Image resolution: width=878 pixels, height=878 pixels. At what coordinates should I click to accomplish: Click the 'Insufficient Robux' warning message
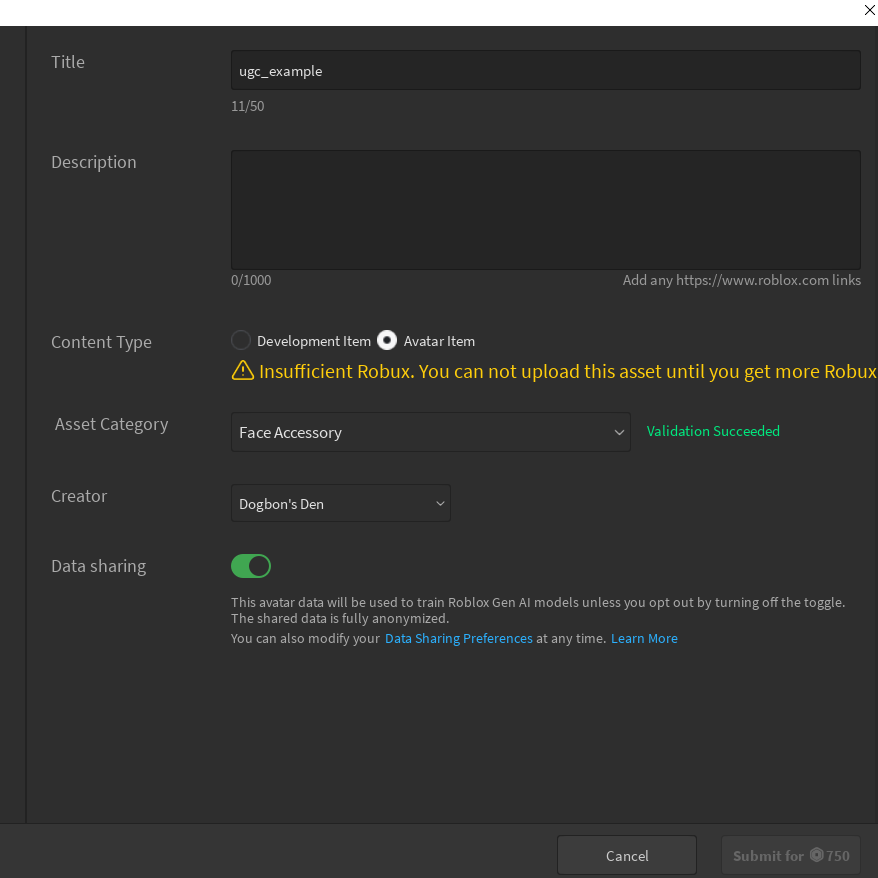pos(568,371)
